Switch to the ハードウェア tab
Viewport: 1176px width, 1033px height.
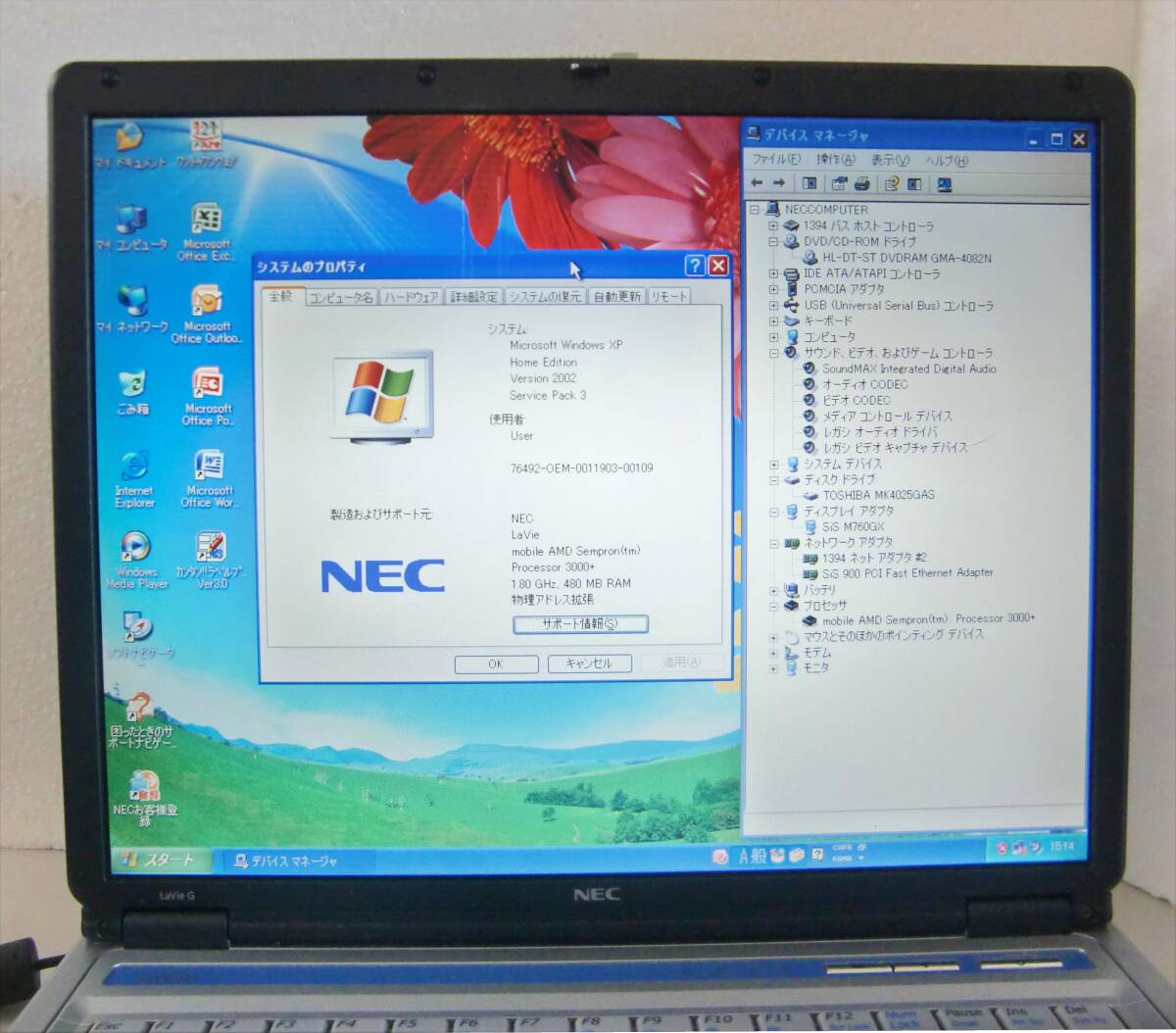(411, 297)
